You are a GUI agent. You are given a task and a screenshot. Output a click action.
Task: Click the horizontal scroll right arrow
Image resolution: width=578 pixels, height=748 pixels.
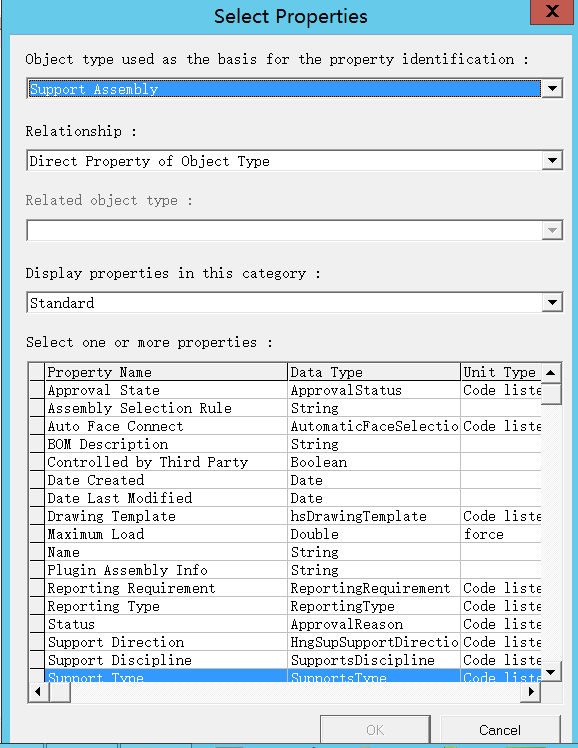(531, 692)
